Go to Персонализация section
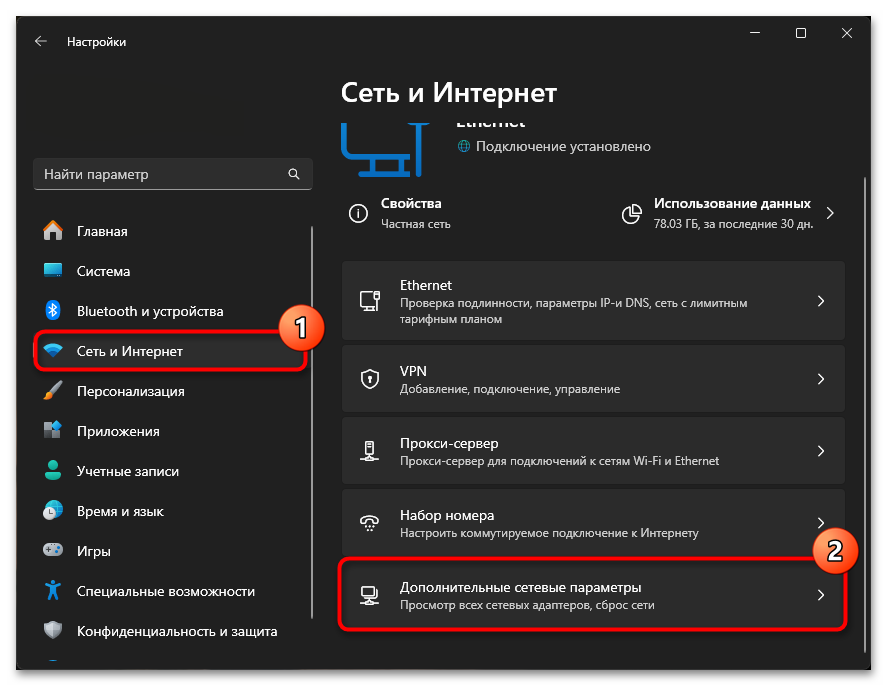Screen dimensions: 887x686 (x=171, y=391)
